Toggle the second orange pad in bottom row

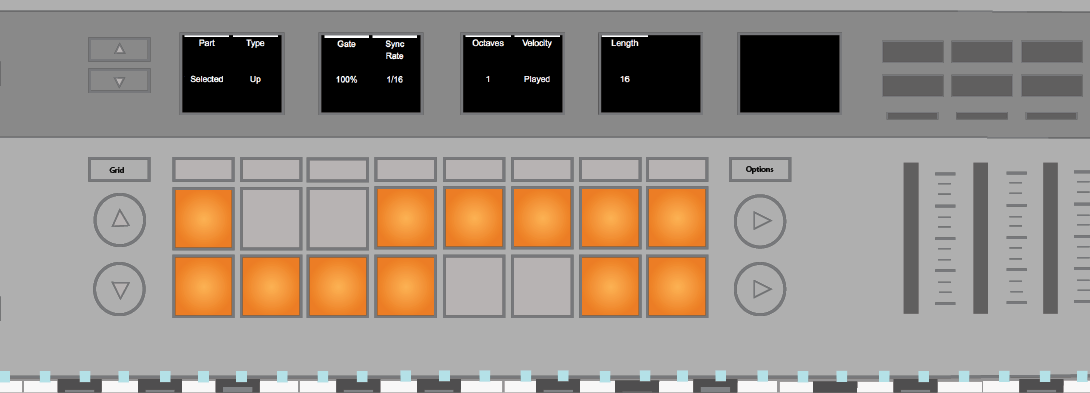pos(271,287)
